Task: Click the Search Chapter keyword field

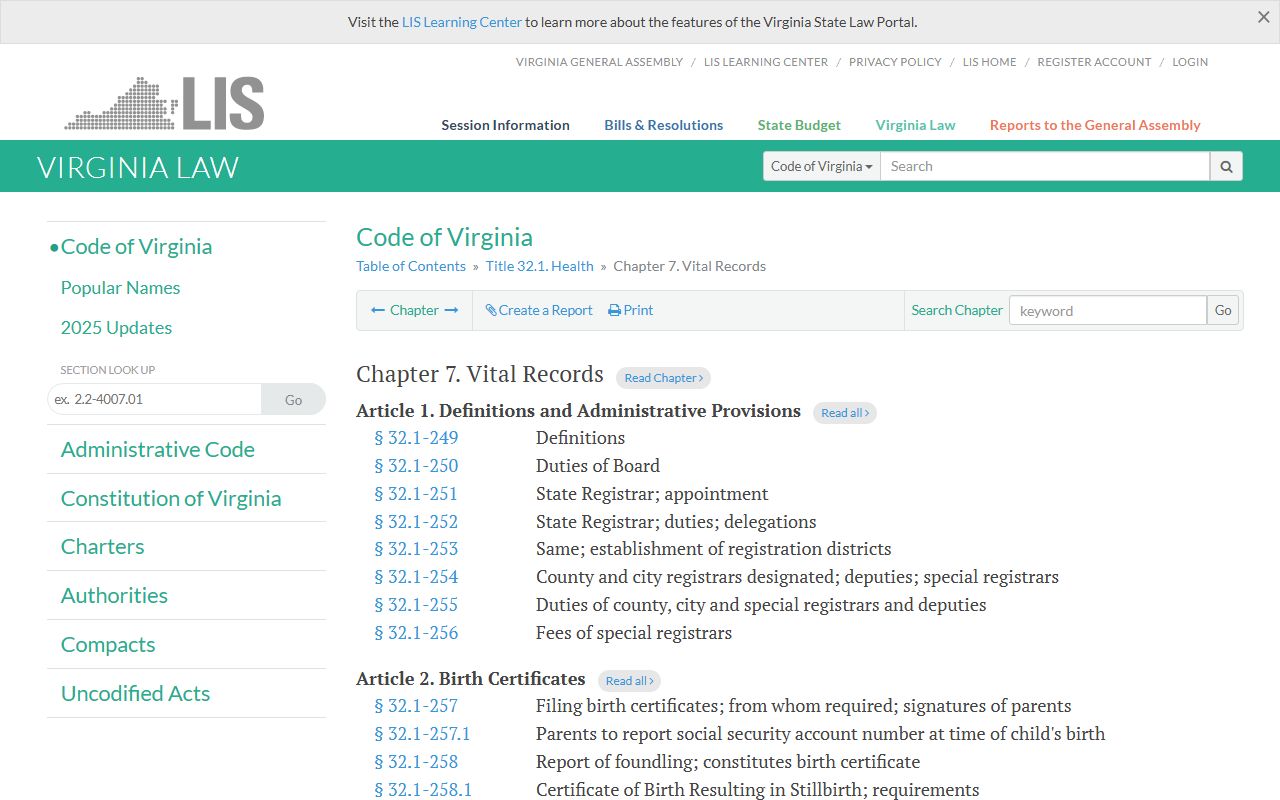Action: coord(1108,310)
